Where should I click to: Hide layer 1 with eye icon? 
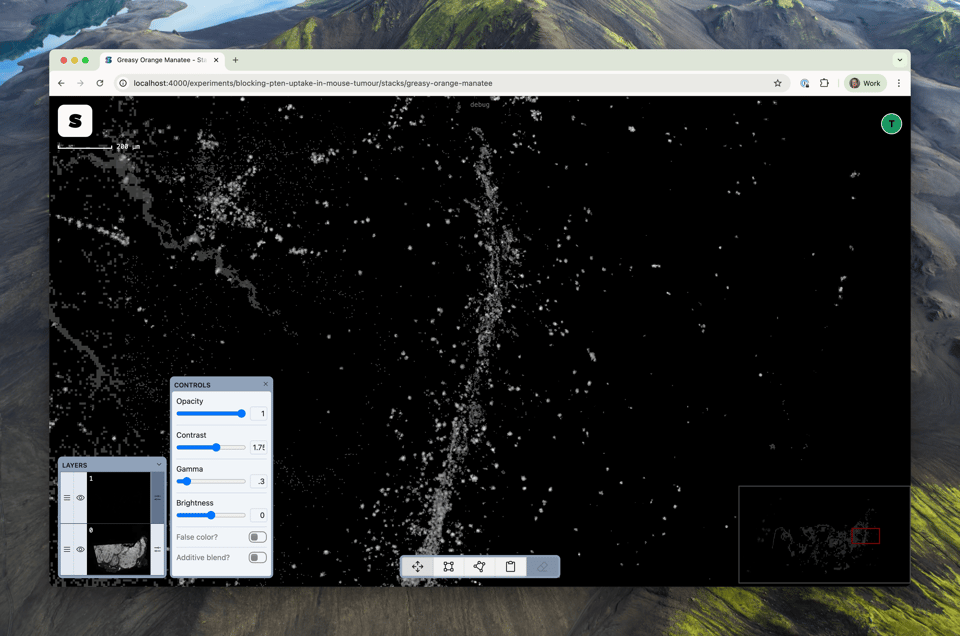[x=81, y=498]
